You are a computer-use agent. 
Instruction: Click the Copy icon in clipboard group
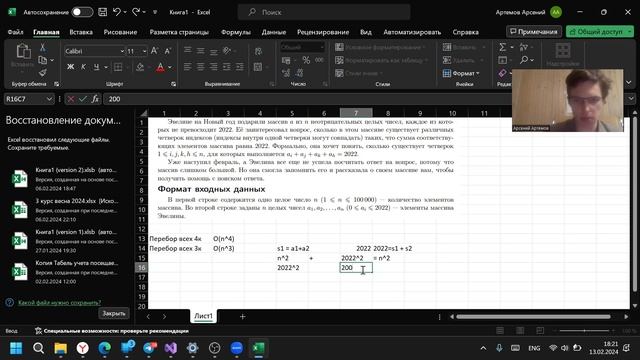click(x=42, y=60)
